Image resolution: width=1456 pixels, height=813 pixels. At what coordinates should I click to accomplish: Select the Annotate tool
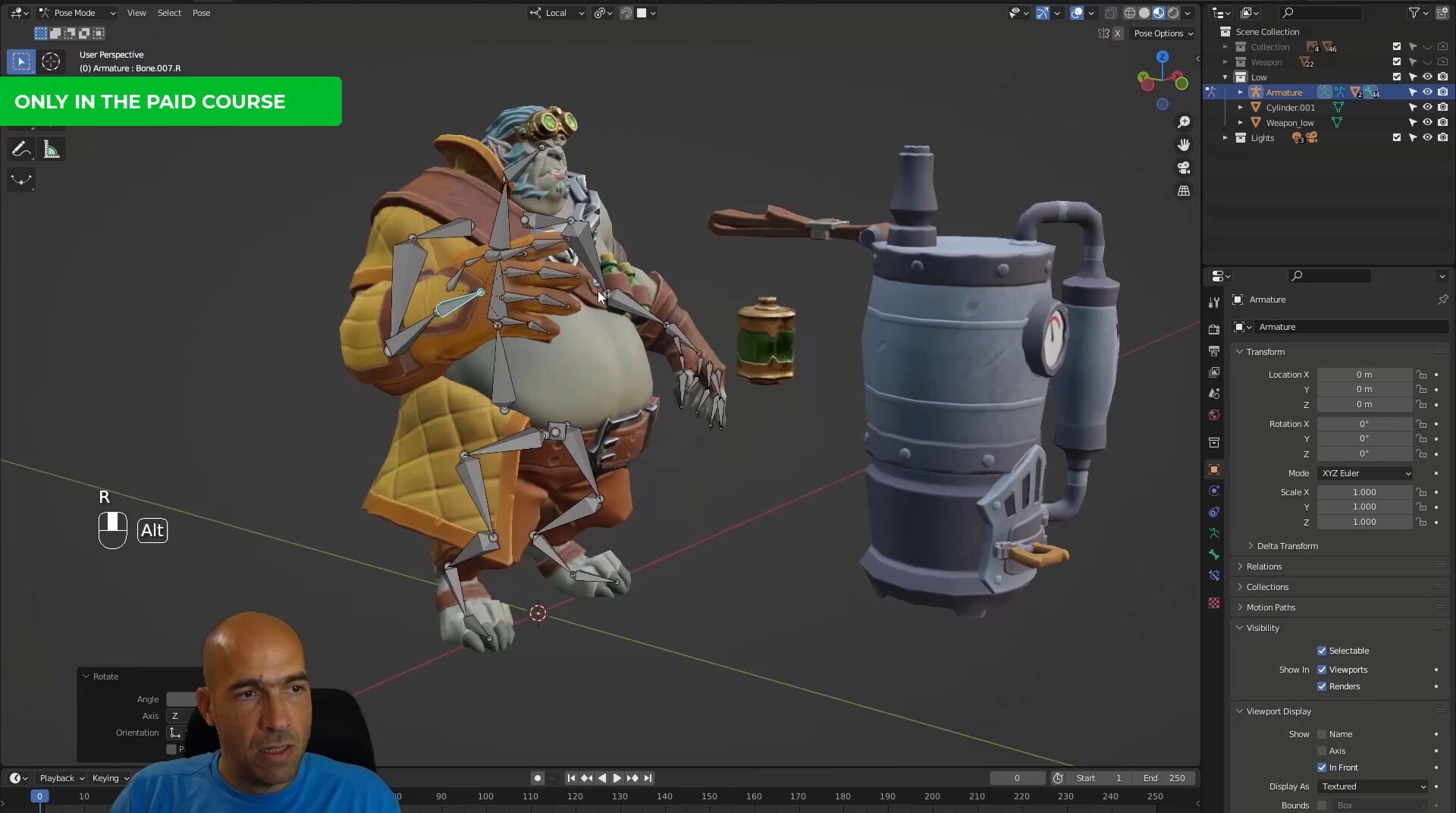point(20,149)
